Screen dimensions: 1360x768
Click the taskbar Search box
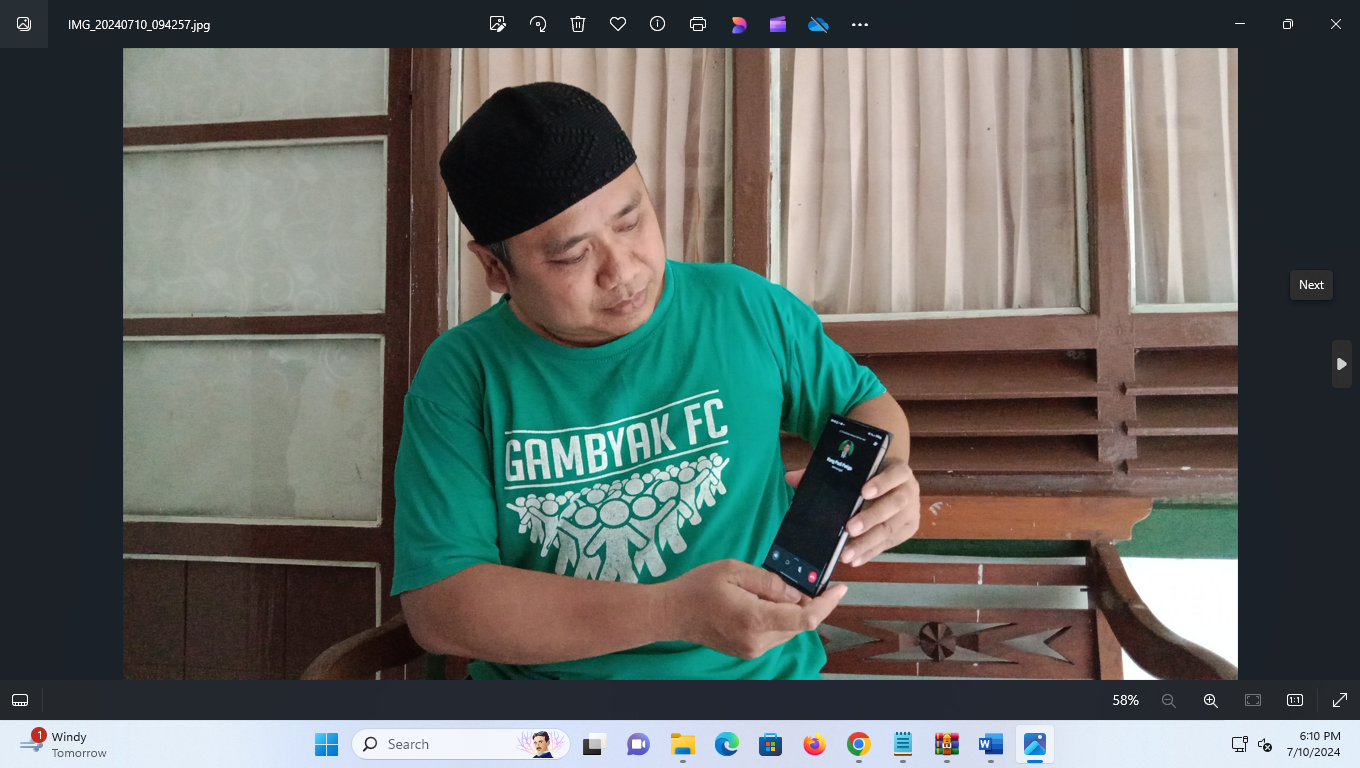click(x=461, y=744)
